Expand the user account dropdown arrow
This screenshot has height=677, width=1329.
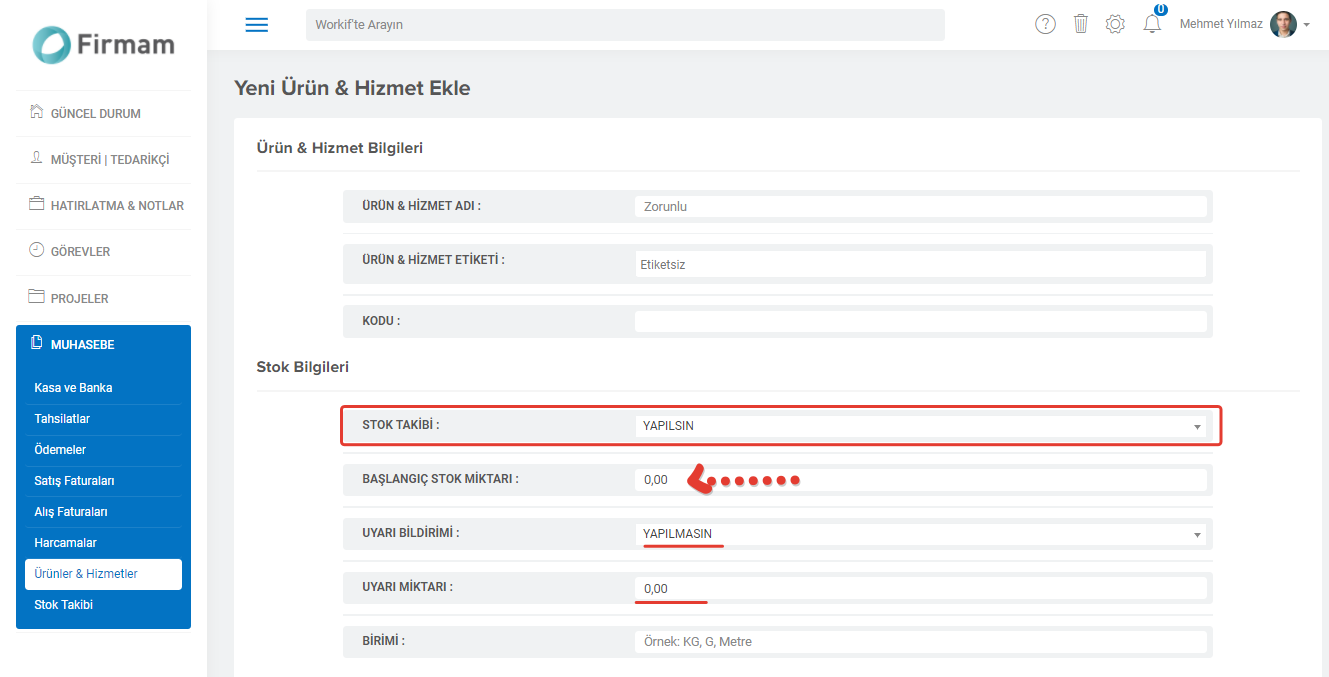(x=1306, y=25)
